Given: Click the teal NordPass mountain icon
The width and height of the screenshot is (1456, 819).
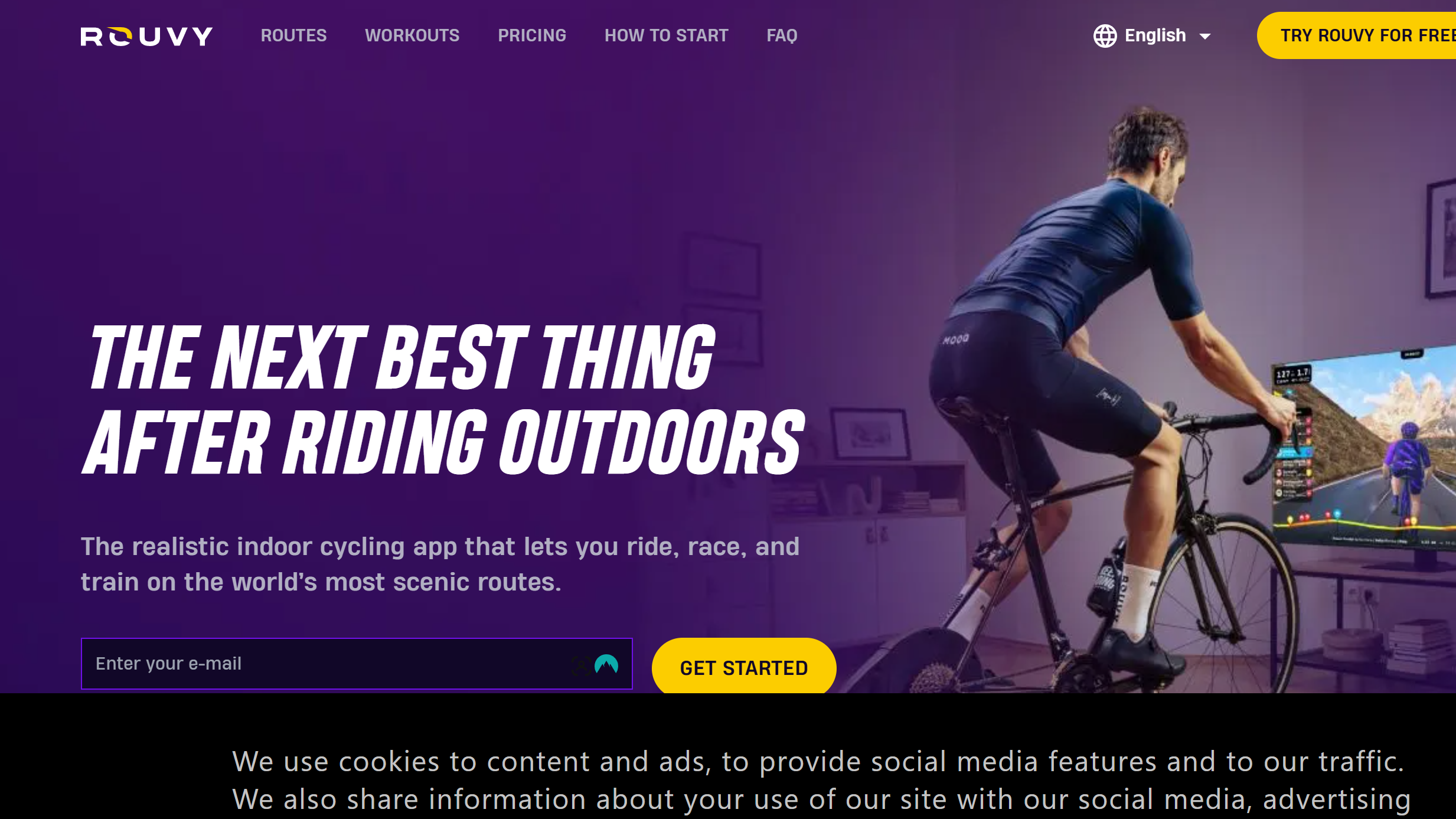Looking at the screenshot, I should 606,664.
